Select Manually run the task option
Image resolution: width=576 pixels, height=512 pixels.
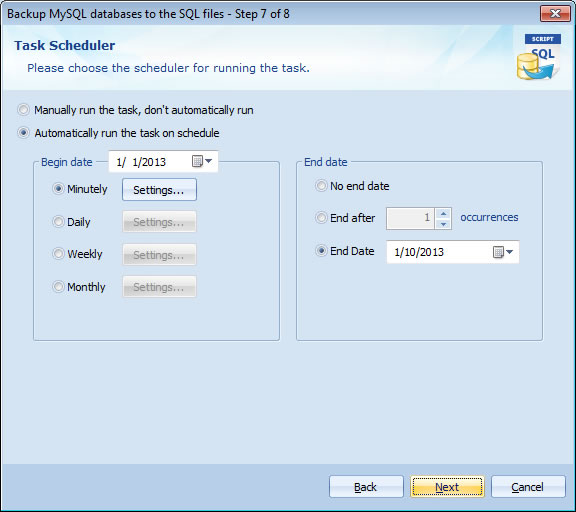point(24,110)
